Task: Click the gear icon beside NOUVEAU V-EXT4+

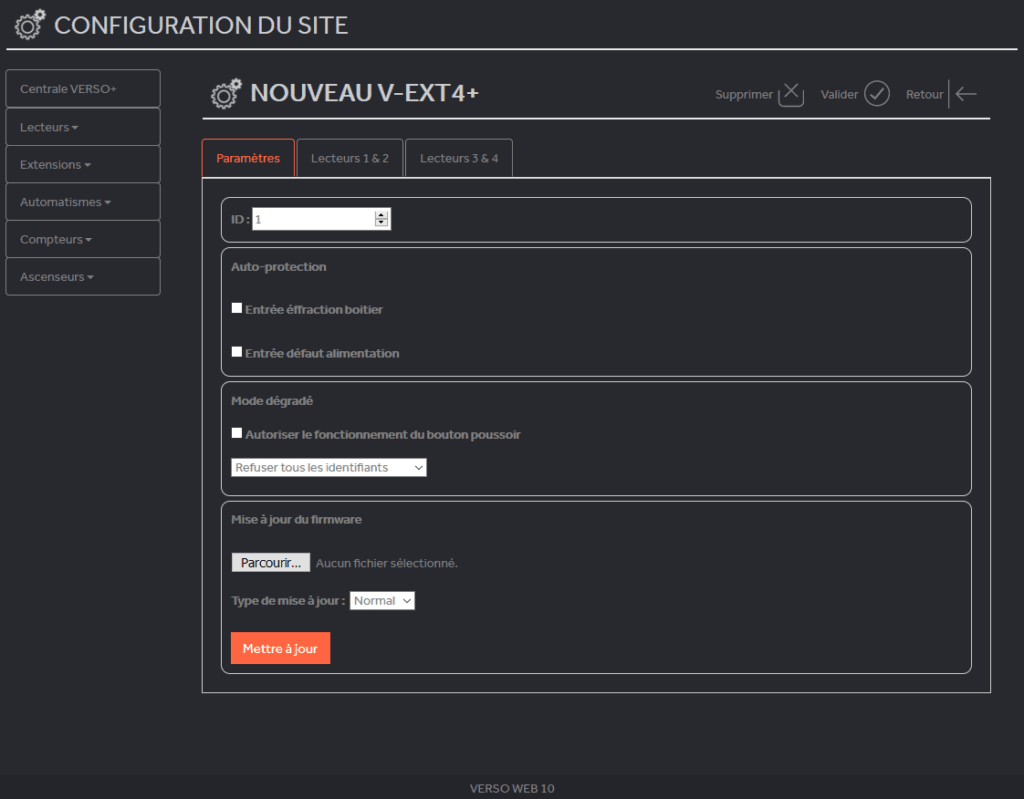Action: 226,93
